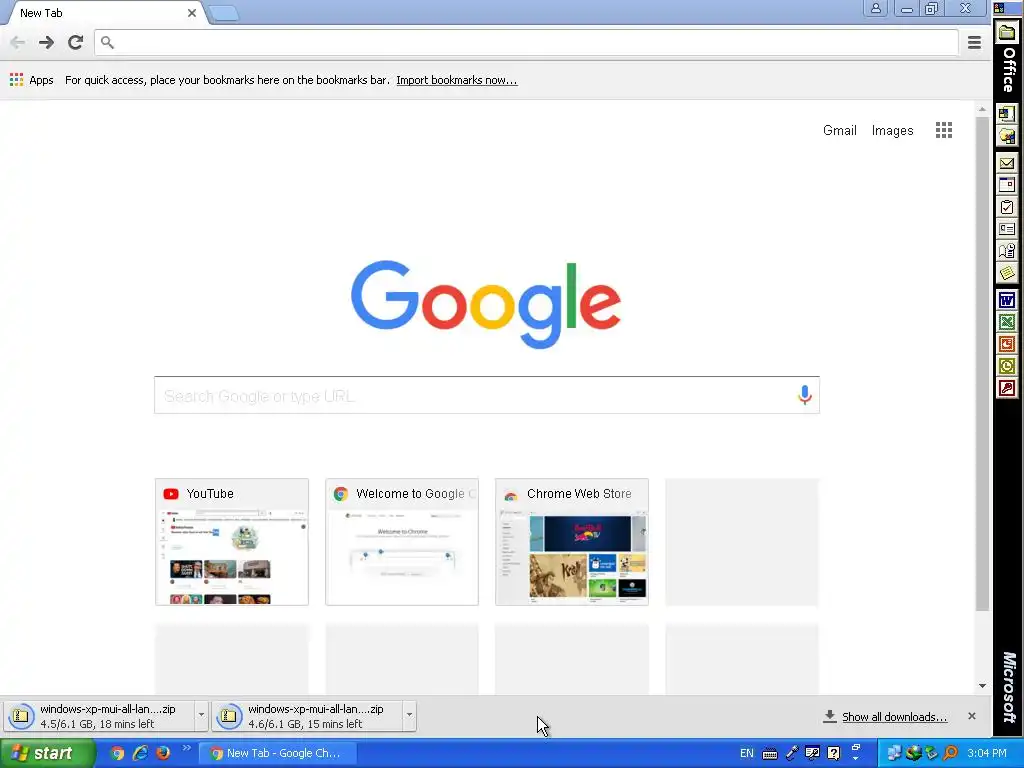Click New Journal Entry icon in Office bar

(1007, 251)
